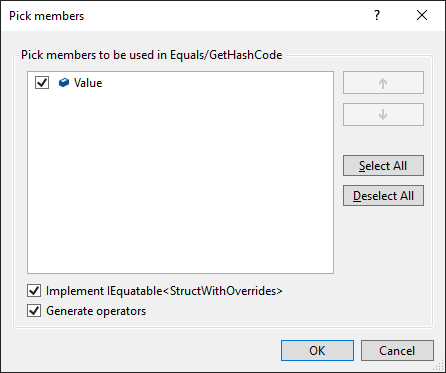The height and width of the screenshot is (373, 446).
Task: Click the Deselect All button
Action: tap(383, 196)
